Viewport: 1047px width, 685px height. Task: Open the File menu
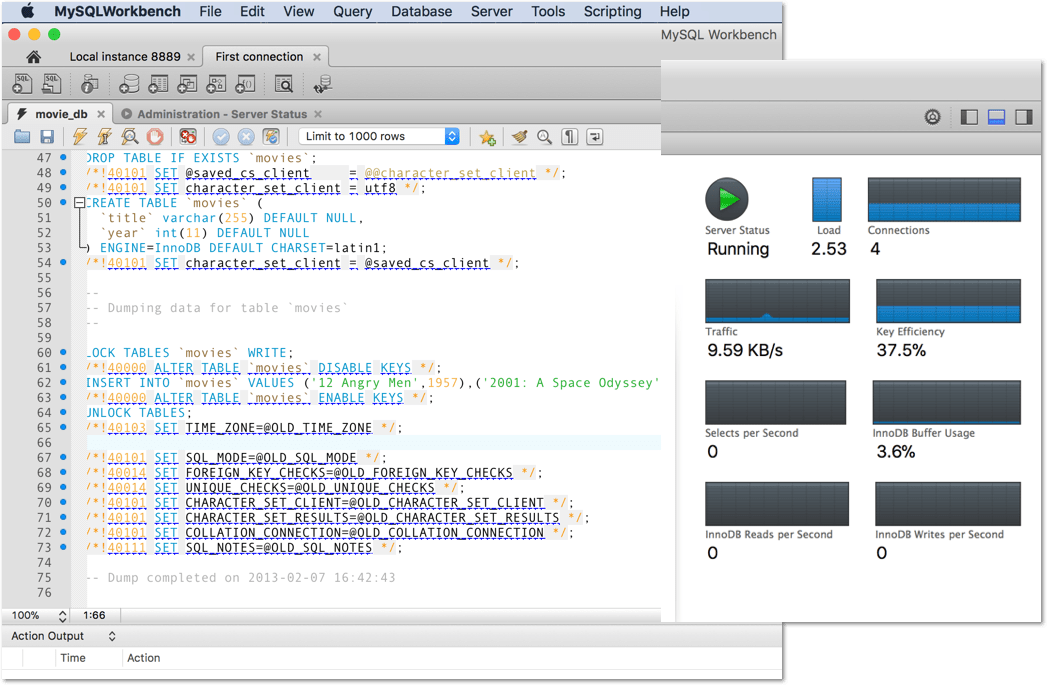tap(210, 11)
